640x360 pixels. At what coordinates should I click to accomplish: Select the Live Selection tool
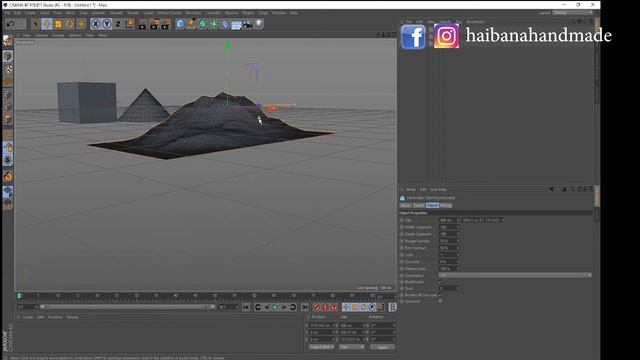pyautogui.click(x=35, y=24)
